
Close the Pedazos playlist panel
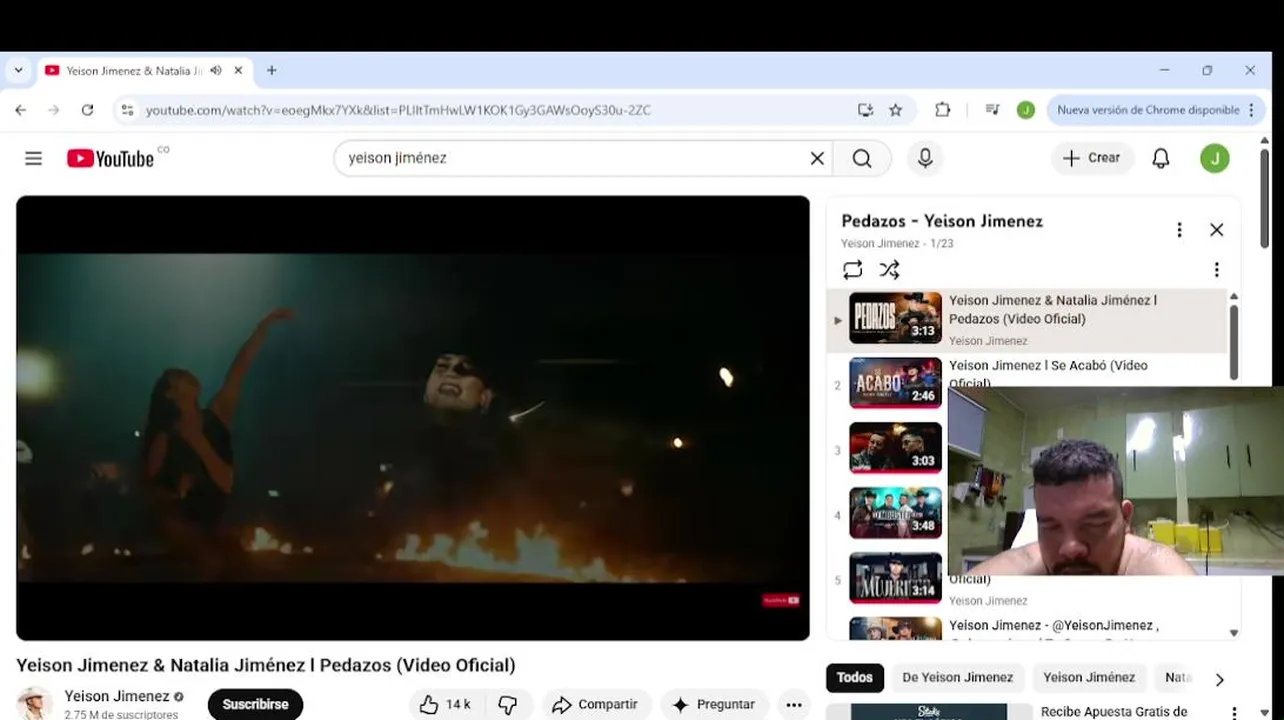point(1216,230)
